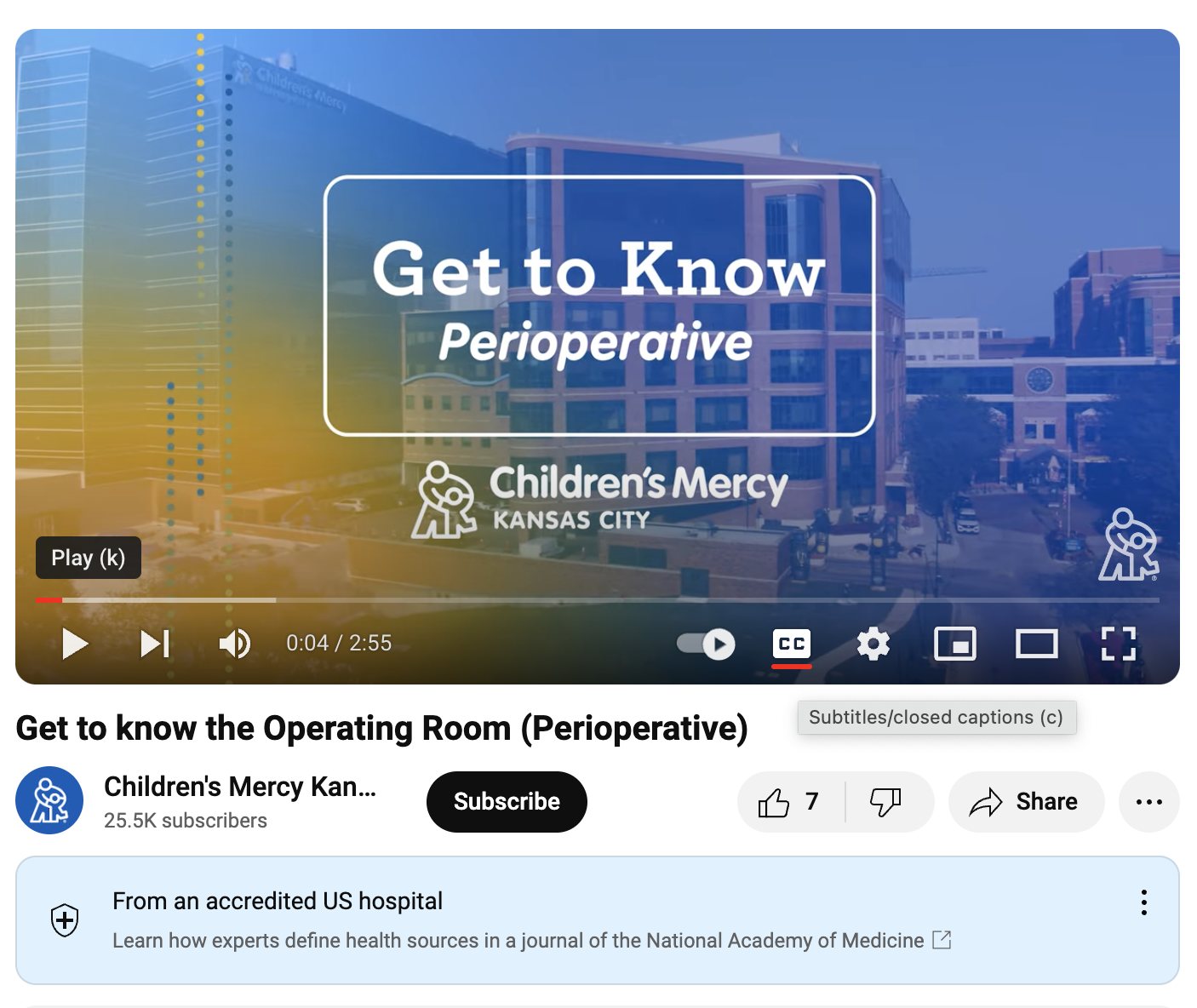The width and height of the screenshot is (1197, 1008).
Task: Toggle closed captions CC button
Action: coord(792,644)
